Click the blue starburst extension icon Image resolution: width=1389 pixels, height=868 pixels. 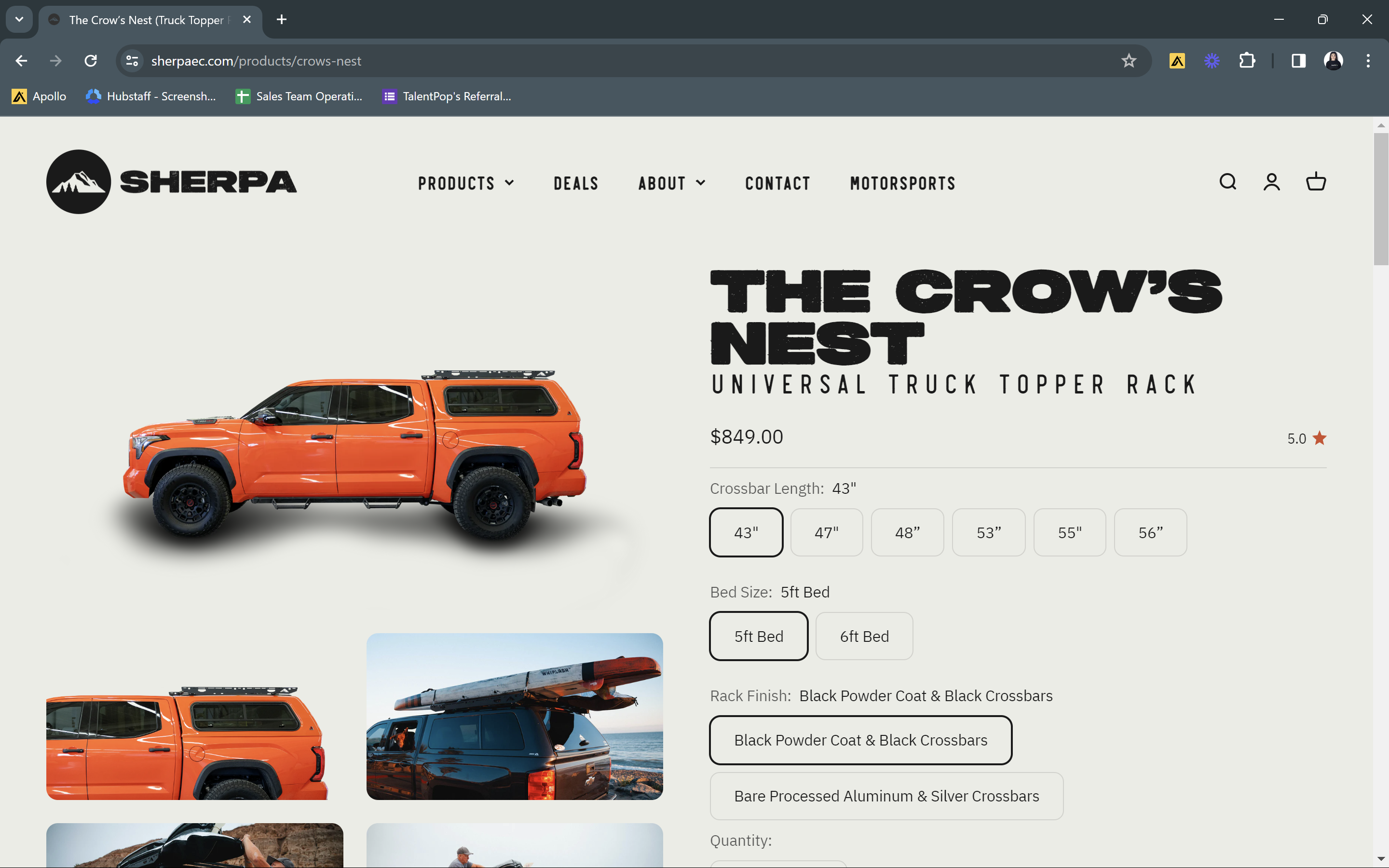[1212, 61]
